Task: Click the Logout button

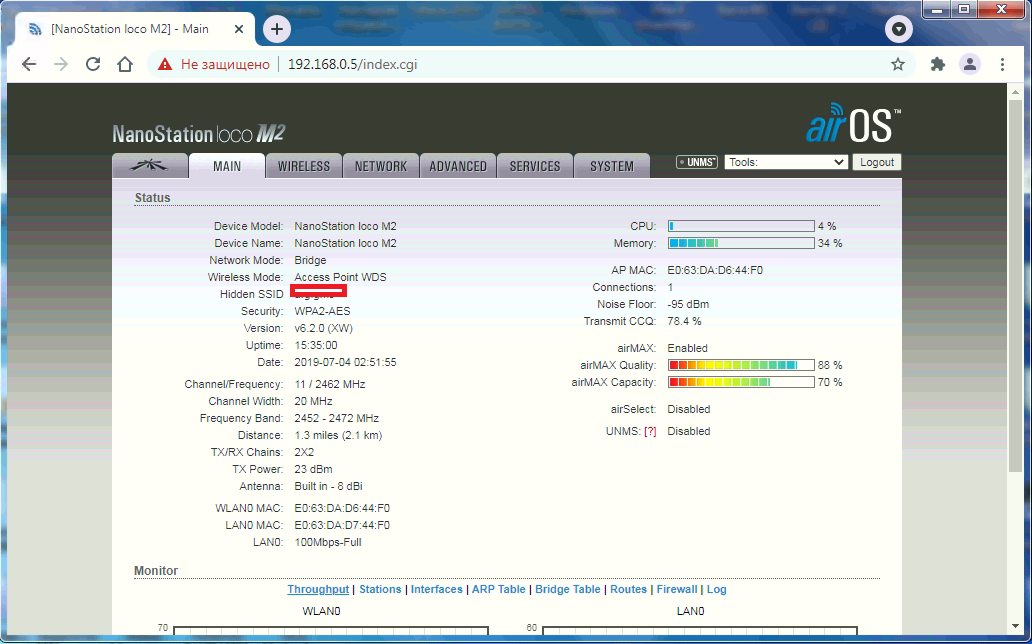Action: (x=877, y=162)
